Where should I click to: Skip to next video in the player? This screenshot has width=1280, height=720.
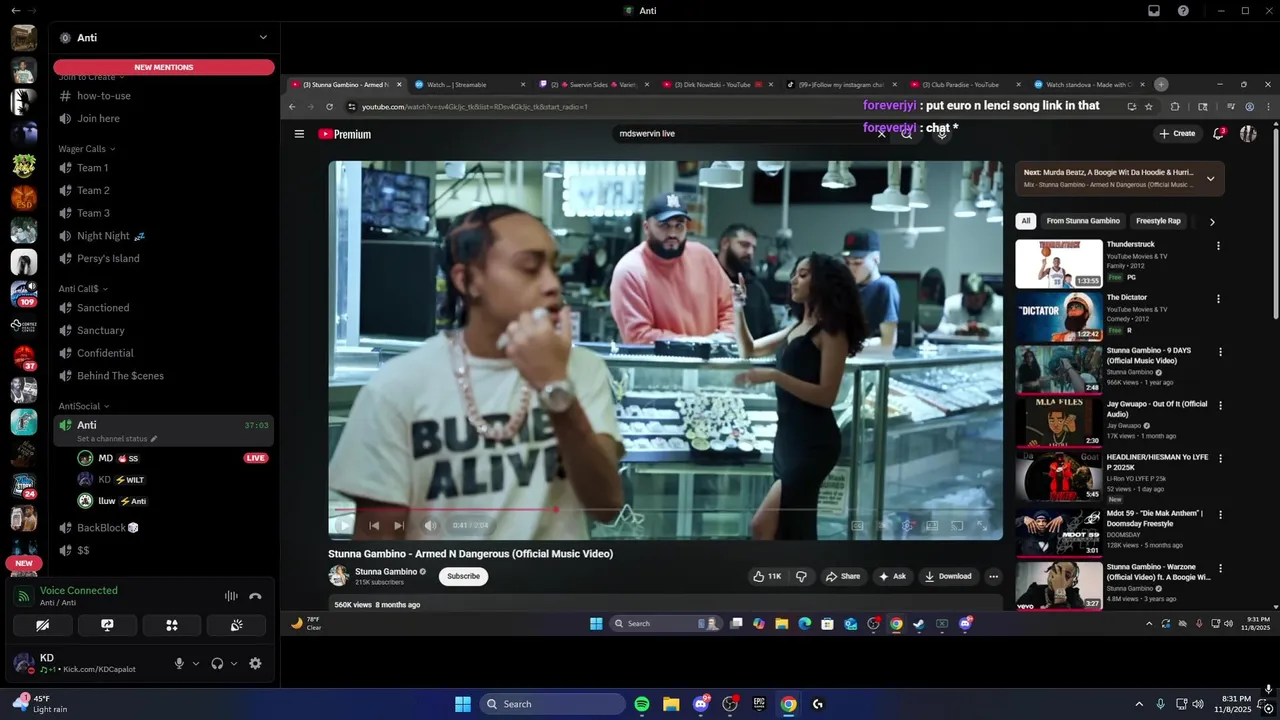pos(399,525)
